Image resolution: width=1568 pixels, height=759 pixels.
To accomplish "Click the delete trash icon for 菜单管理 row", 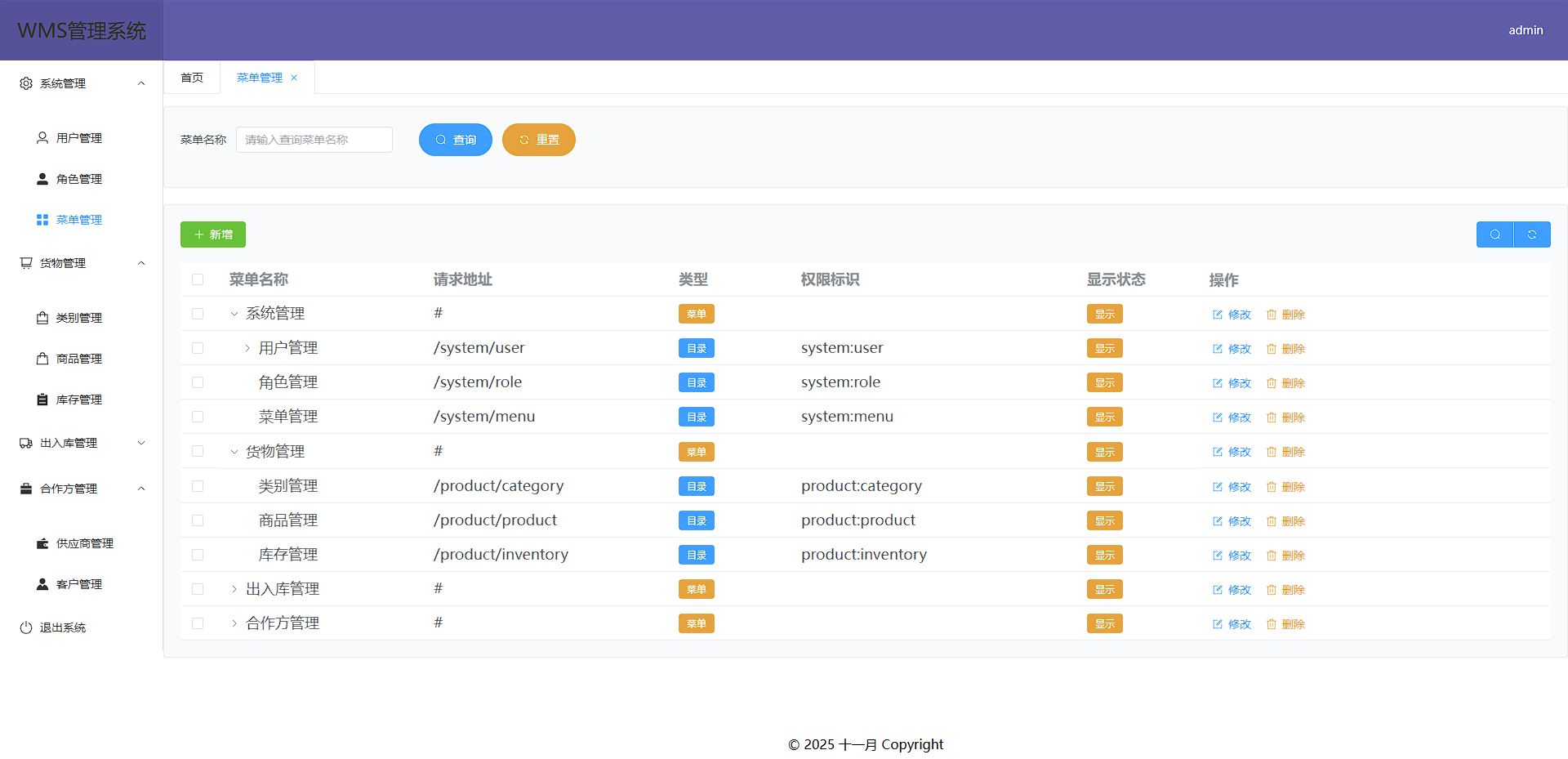I will click(1272, 417).
